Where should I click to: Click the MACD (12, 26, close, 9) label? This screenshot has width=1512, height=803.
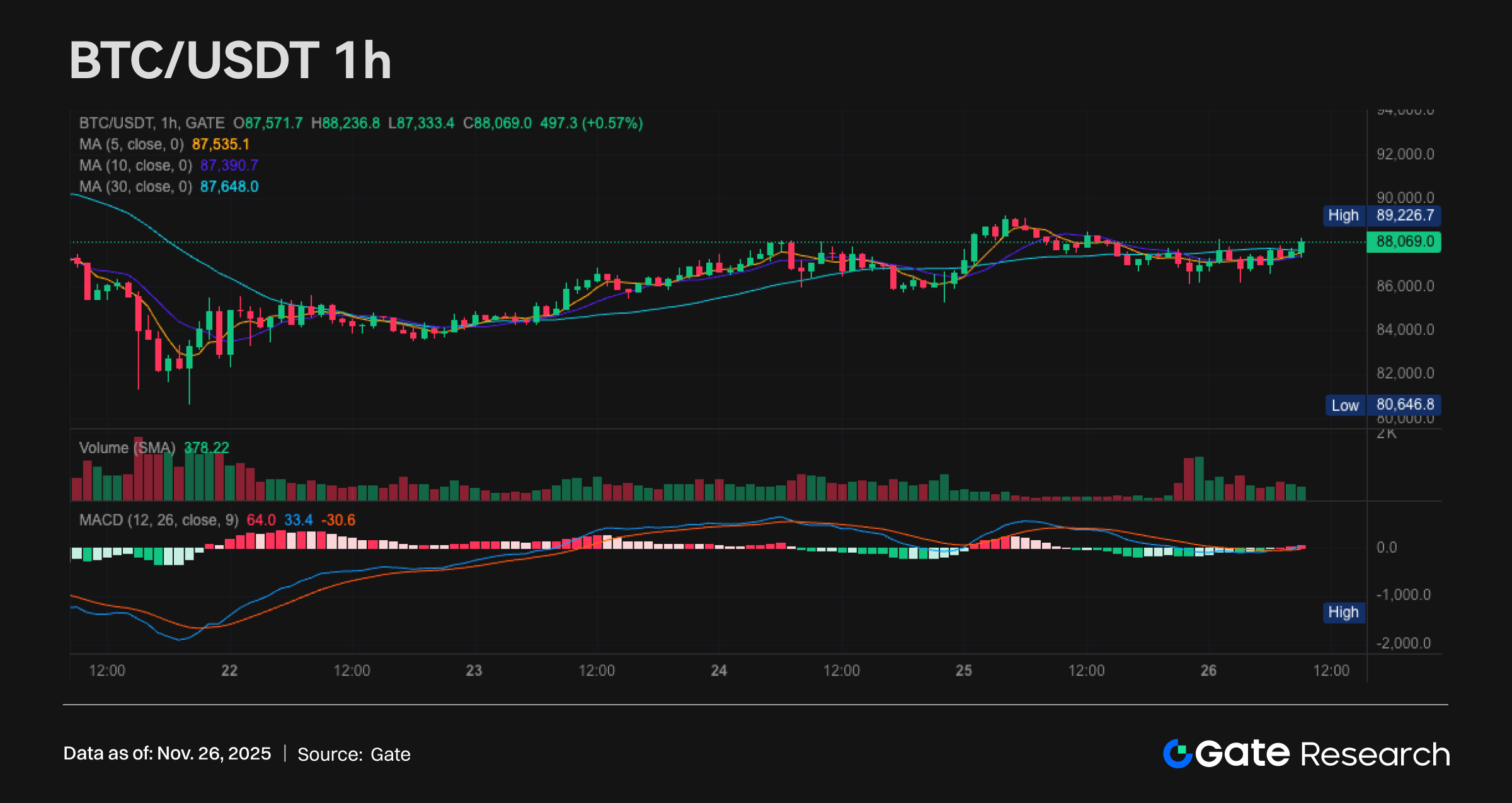(x=159, y=521)
